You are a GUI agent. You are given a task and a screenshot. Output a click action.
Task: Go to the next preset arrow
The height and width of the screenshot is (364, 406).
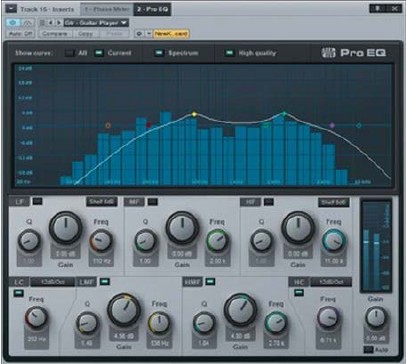point(59,23)
